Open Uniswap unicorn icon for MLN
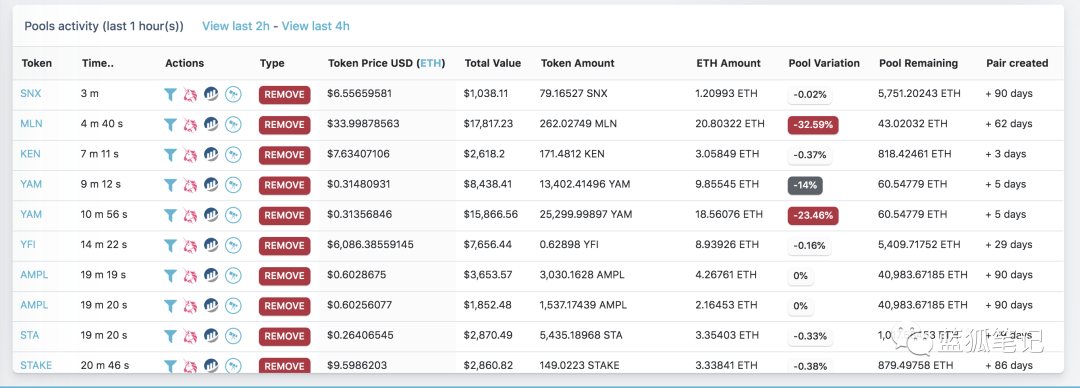 point(190,125)
